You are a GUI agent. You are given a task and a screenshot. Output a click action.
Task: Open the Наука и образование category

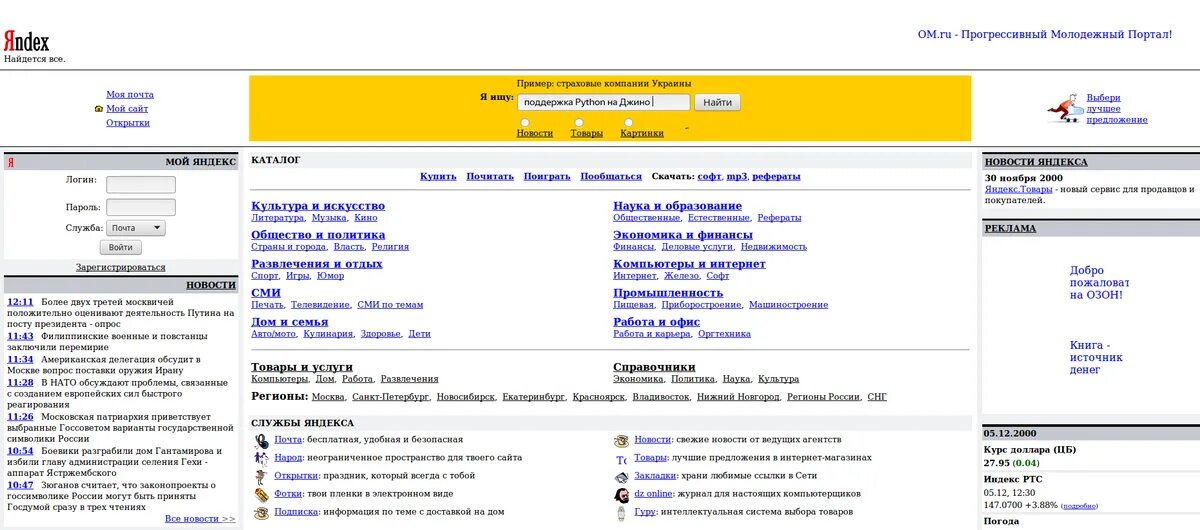pyautogui.click(x=678, y=206)
